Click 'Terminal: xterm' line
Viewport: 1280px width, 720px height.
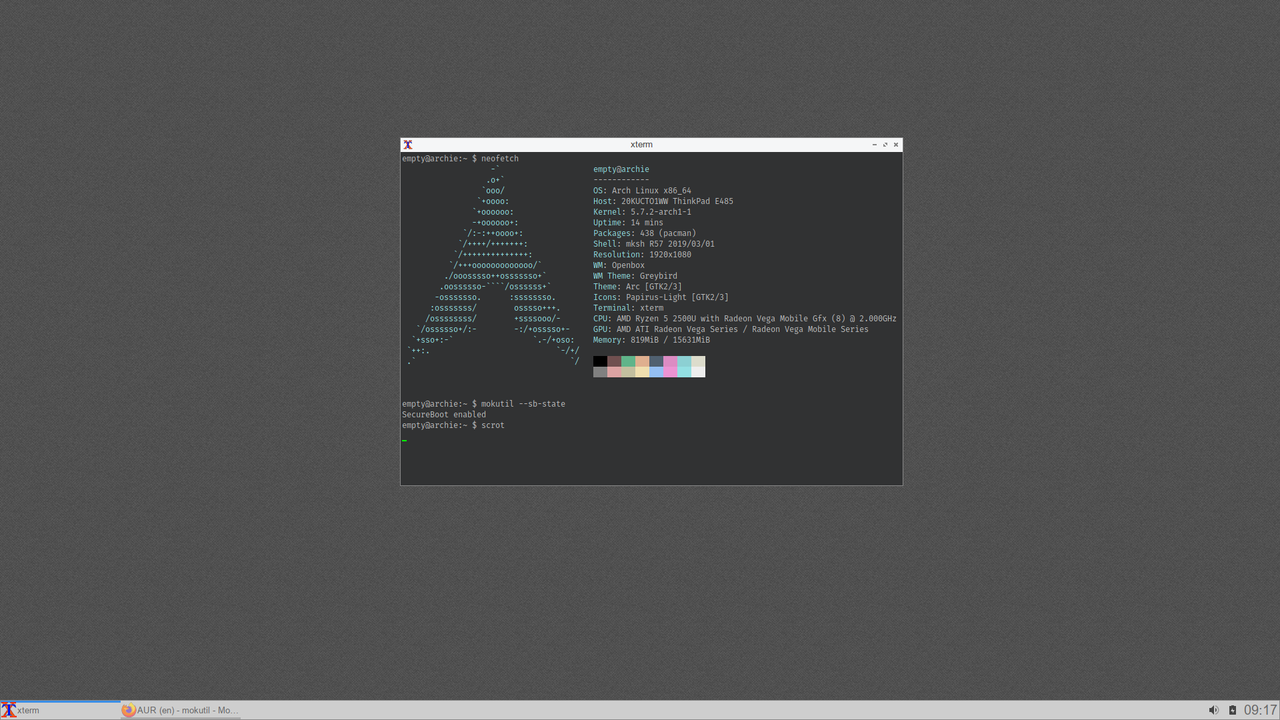point(628,308)
